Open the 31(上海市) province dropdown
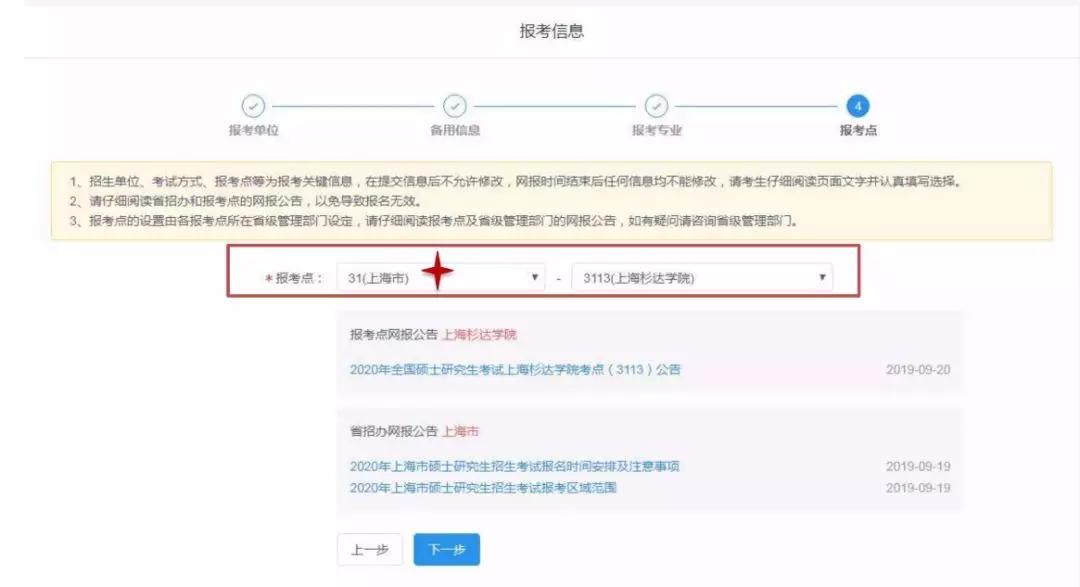This screenshot has height=587, width=1080. tap(440, 278)
